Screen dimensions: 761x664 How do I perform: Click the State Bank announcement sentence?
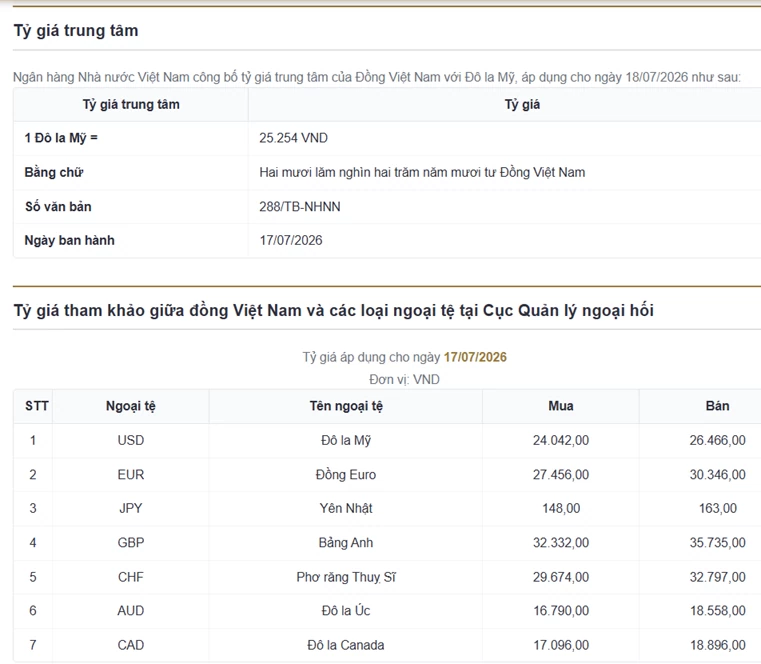[377, 77]
